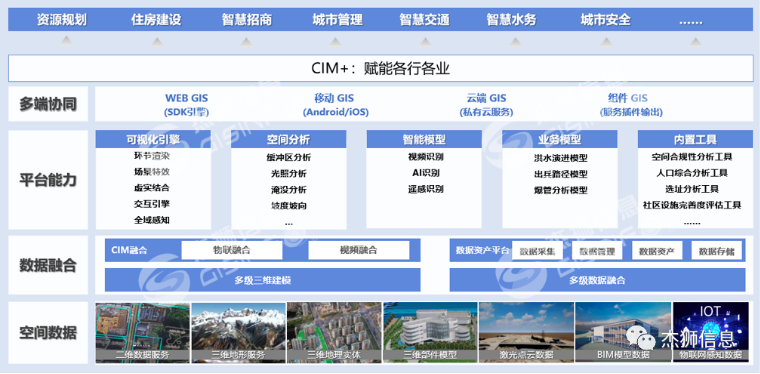Open the 二维数据服务 thumbnail image
Image resolution: width=760 pixels, height=374 pixels.
(143, 333)
